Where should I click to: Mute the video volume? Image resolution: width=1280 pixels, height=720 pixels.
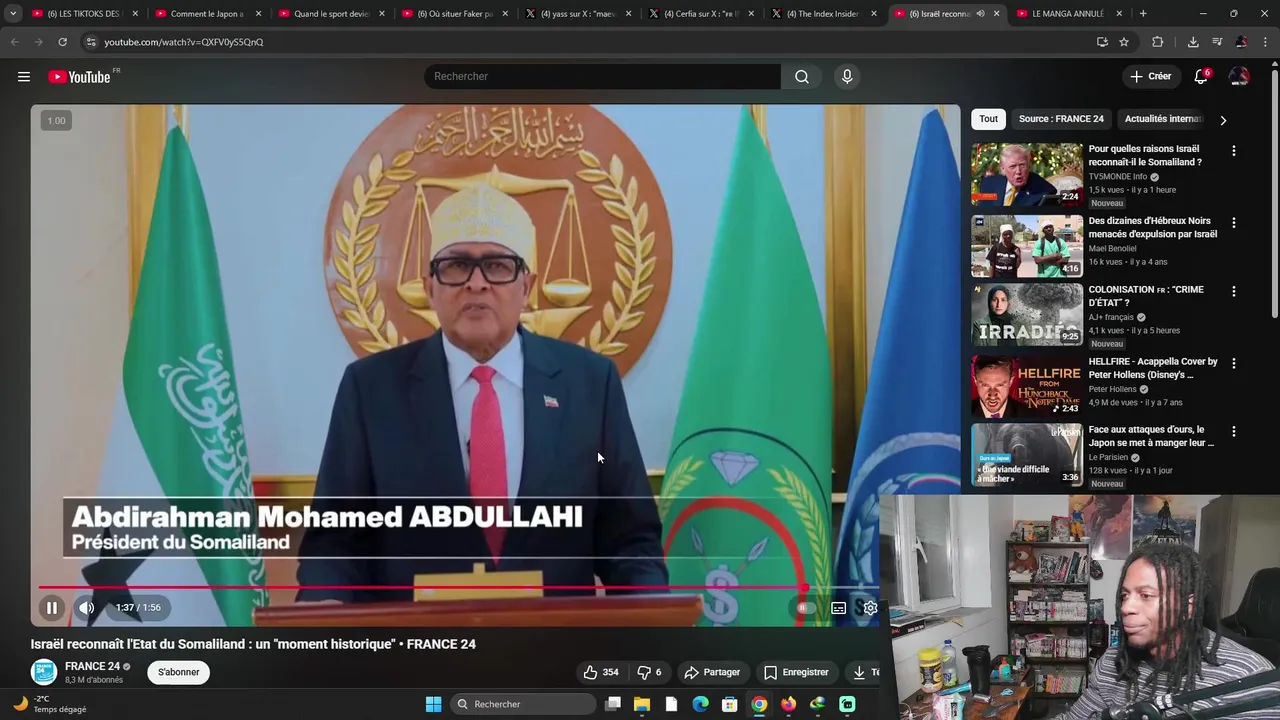[x=87, y=607]
